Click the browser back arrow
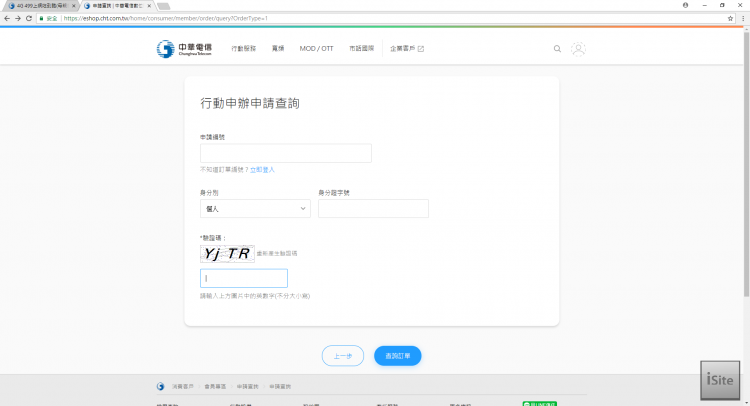Screen dimensions: 750x406 (6, 18)
